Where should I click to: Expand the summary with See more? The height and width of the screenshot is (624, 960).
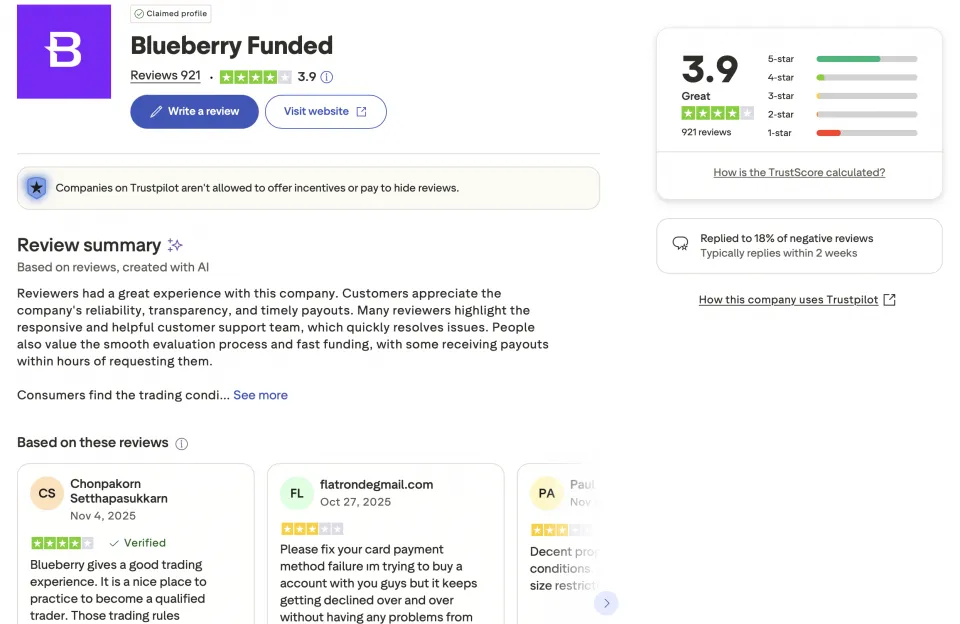pos(260,395)
